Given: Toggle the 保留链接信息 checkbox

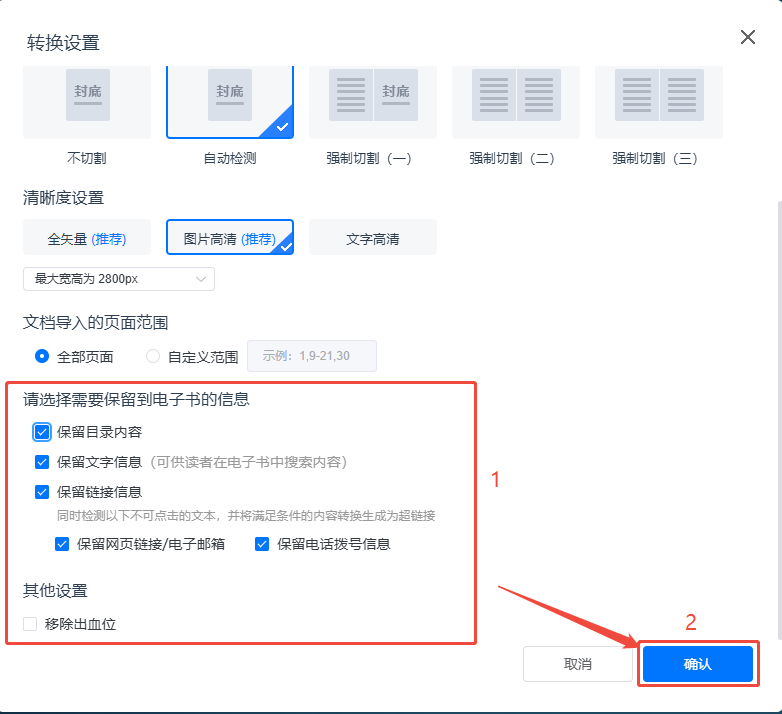Looking at the screenshot, I should (42, 492).
